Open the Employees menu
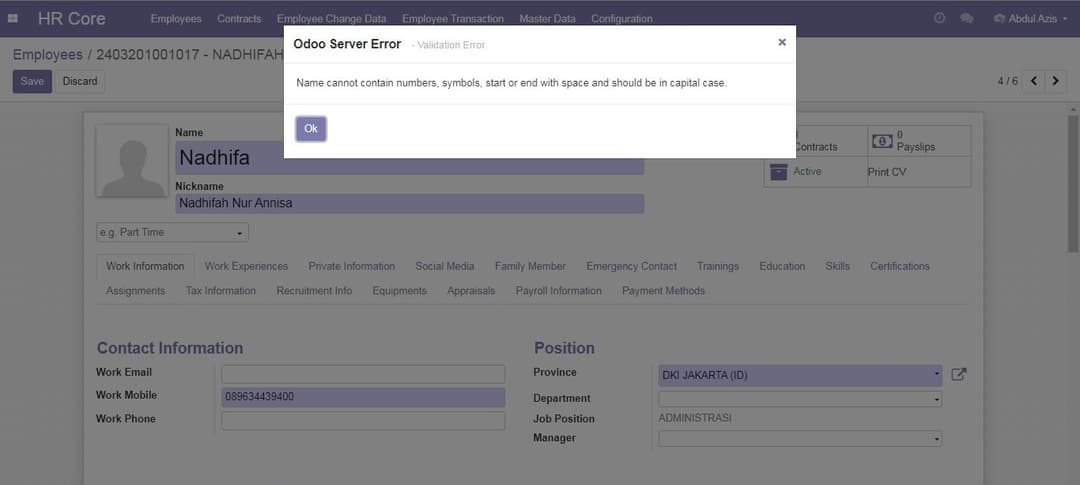The height and width of the screenshot is (485, 1080). pyautogui.click(x=176, y=19)
